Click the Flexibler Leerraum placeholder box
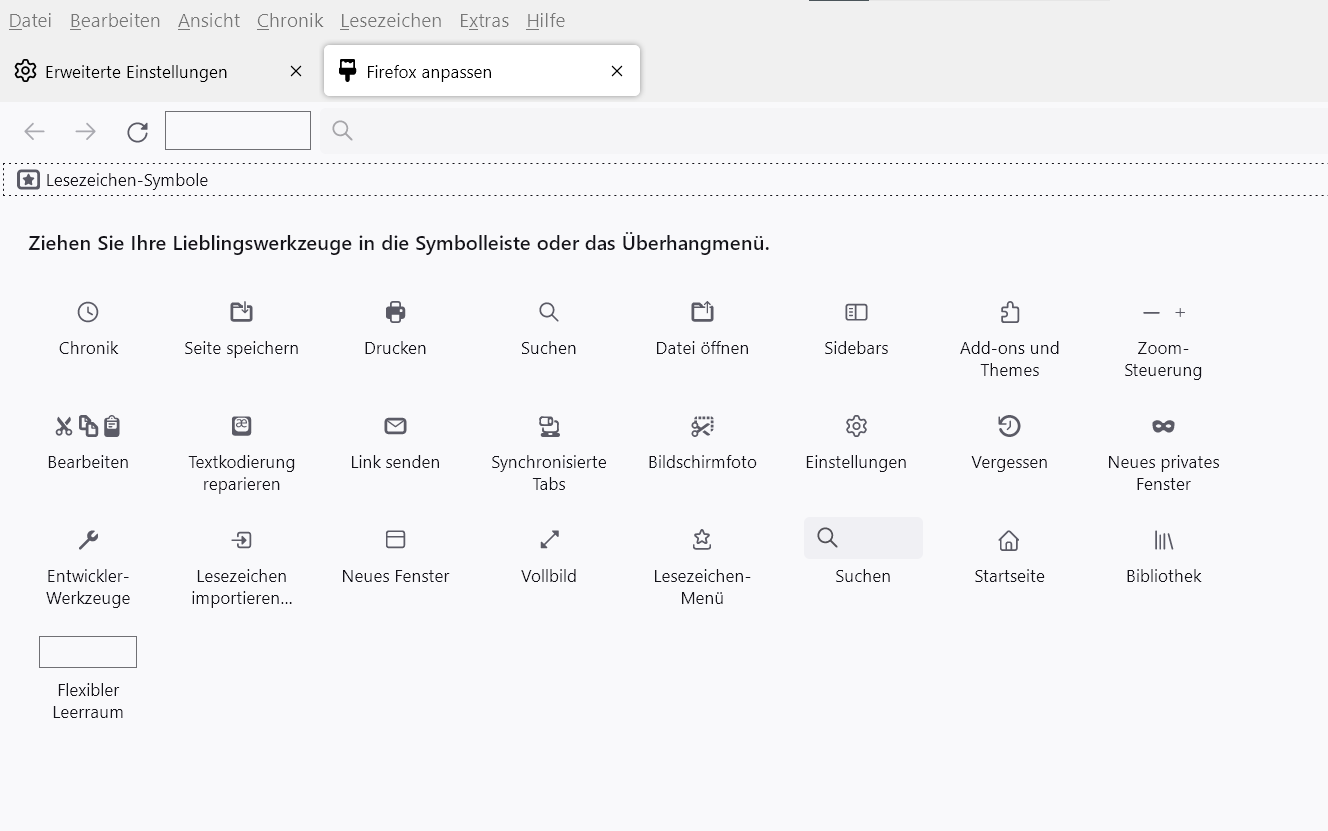Screen dimensions: 1328x831 coord(88,652)
